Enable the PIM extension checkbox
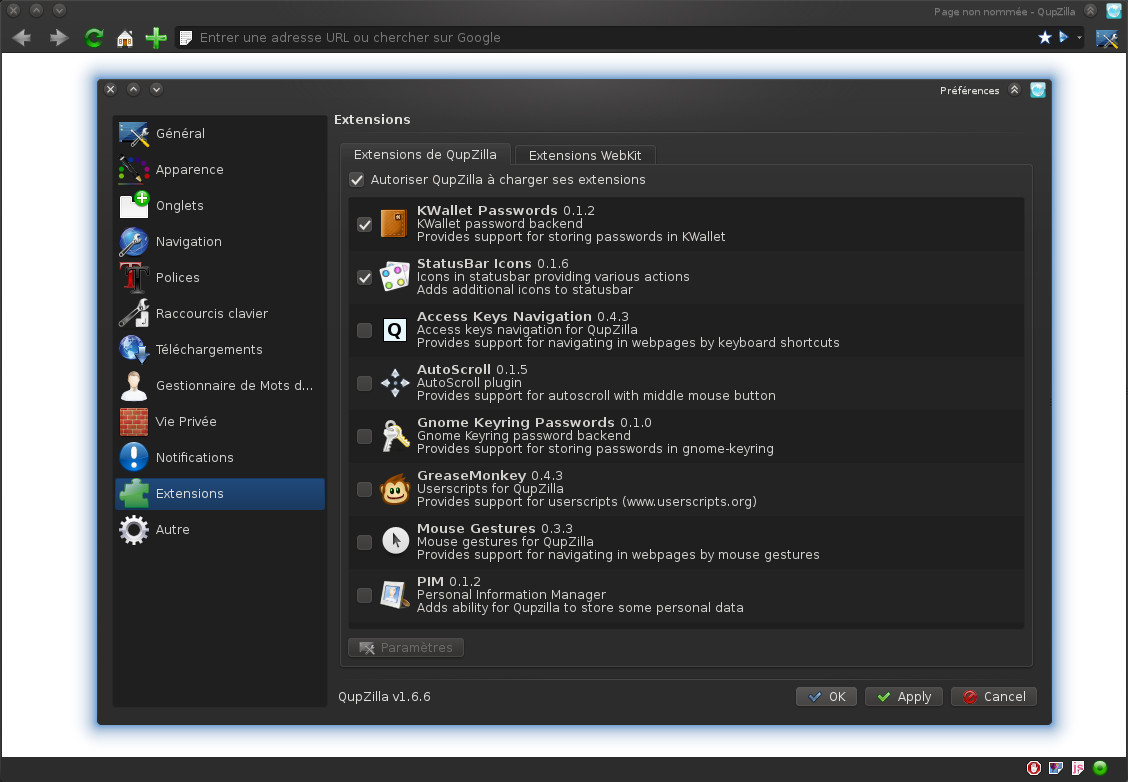This screenshot has height=782, width=1128. (x=365, y=596)
